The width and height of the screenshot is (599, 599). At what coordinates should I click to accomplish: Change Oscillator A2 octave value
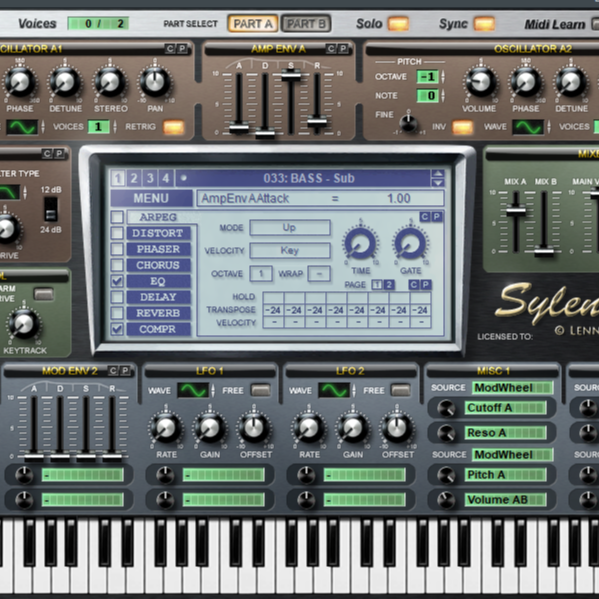point(428,77)
